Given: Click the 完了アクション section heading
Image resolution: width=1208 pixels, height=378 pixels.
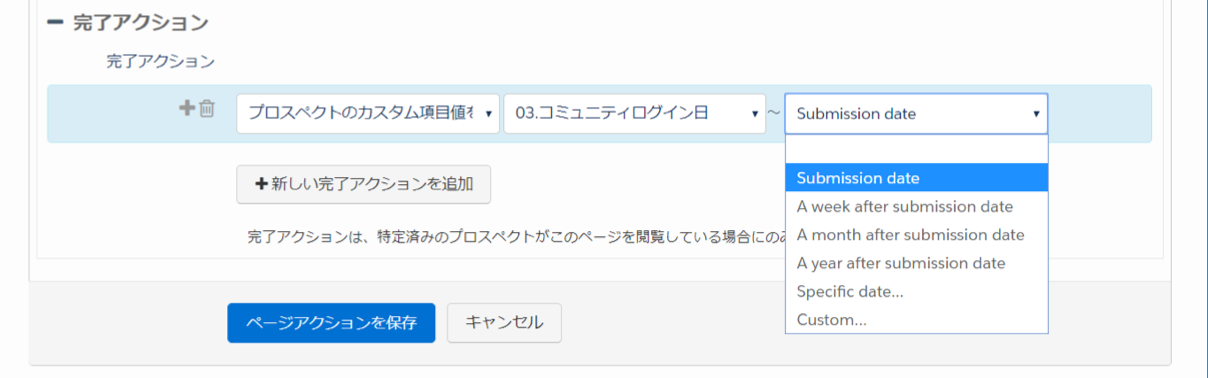Looking at the screenshot, I should (x=141, y=22).
